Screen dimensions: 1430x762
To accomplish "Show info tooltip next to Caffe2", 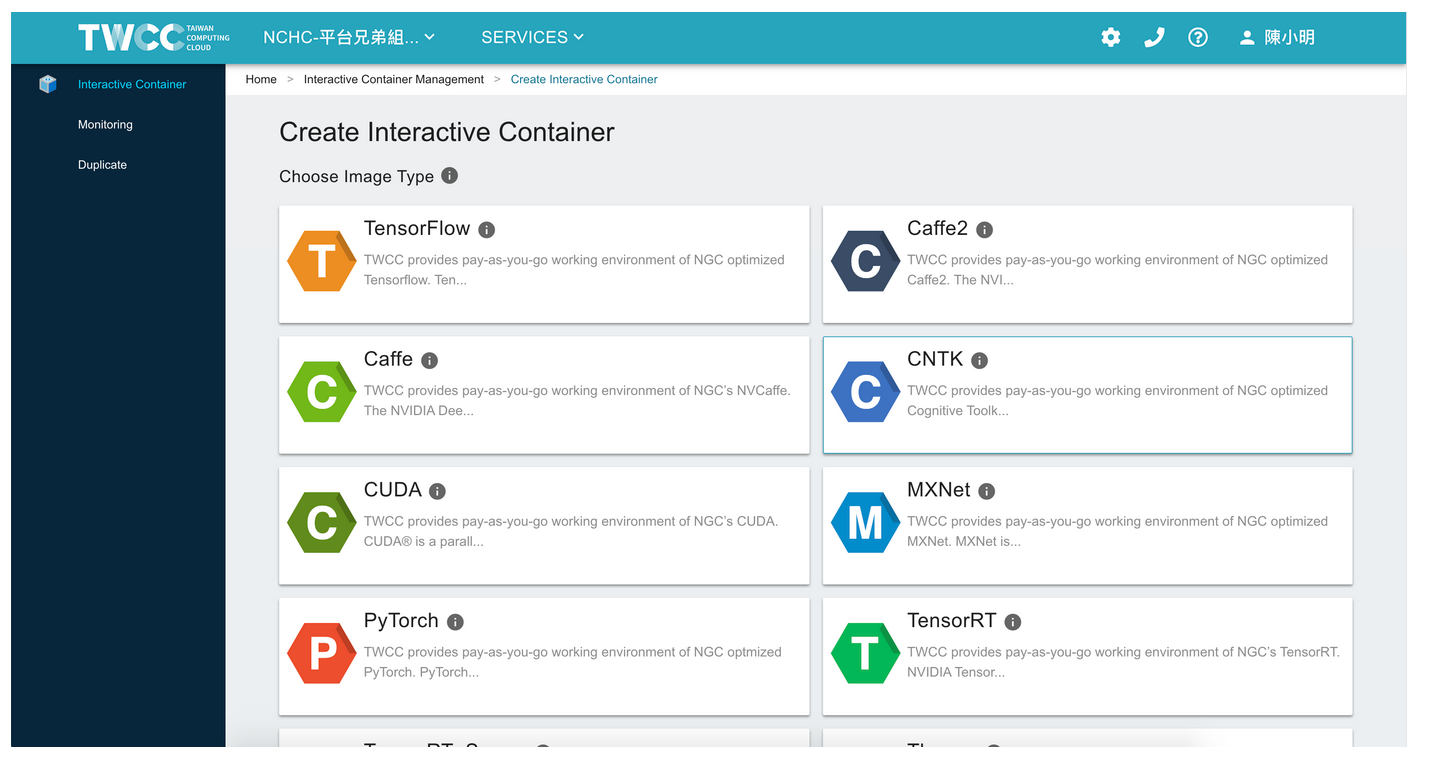I will (985, 230).
